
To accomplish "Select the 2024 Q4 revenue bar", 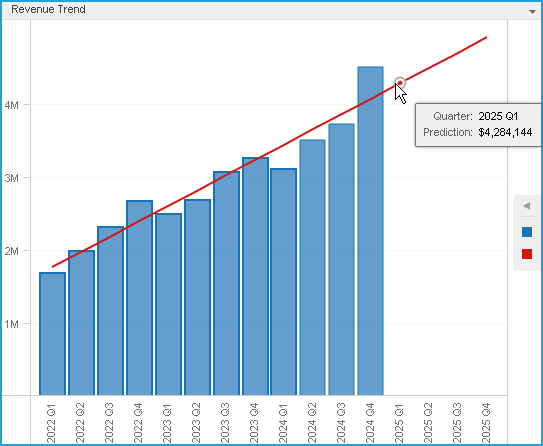I will click(x=371, y=231).
